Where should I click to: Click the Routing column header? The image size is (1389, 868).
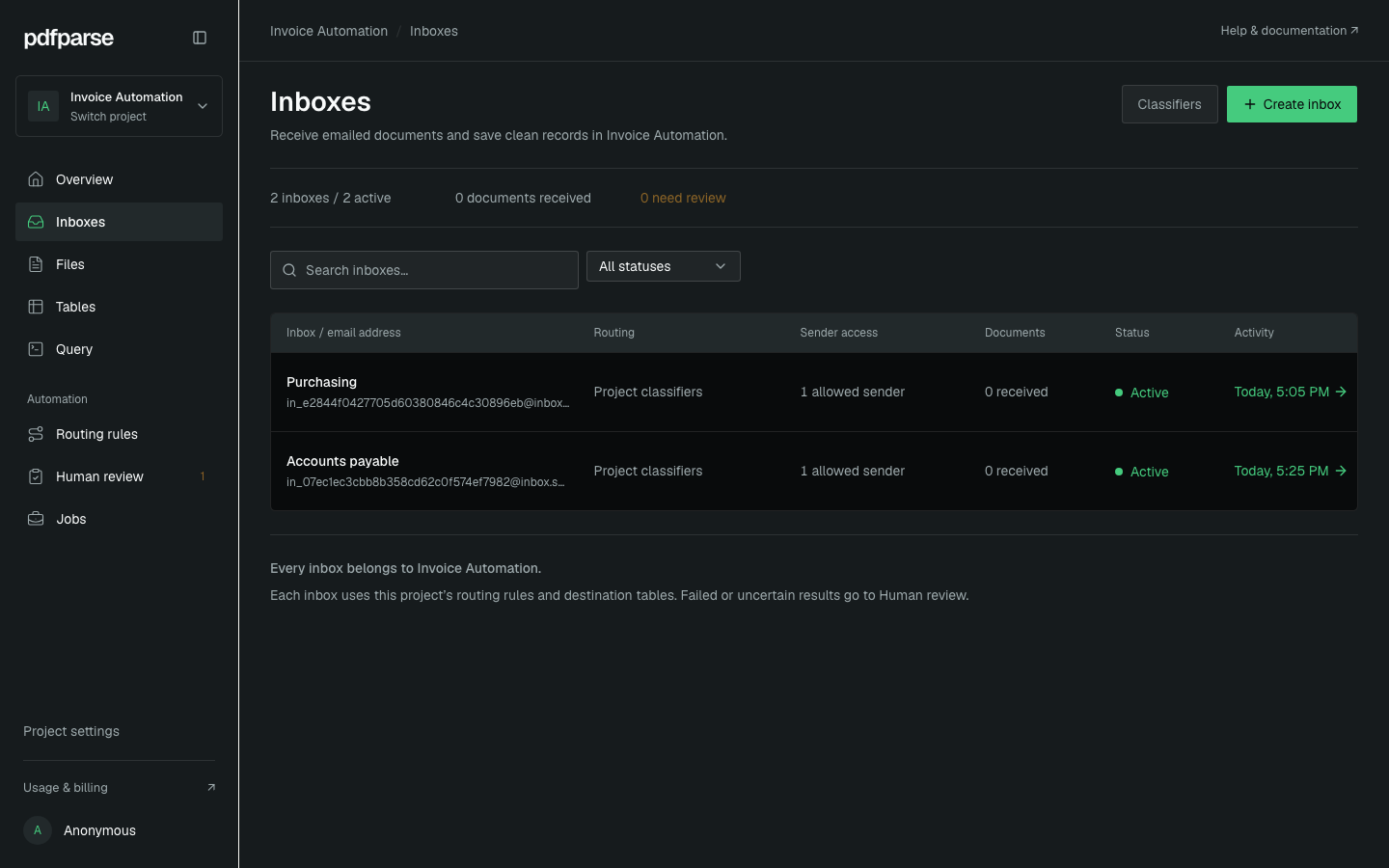click(x=614, y=333)
